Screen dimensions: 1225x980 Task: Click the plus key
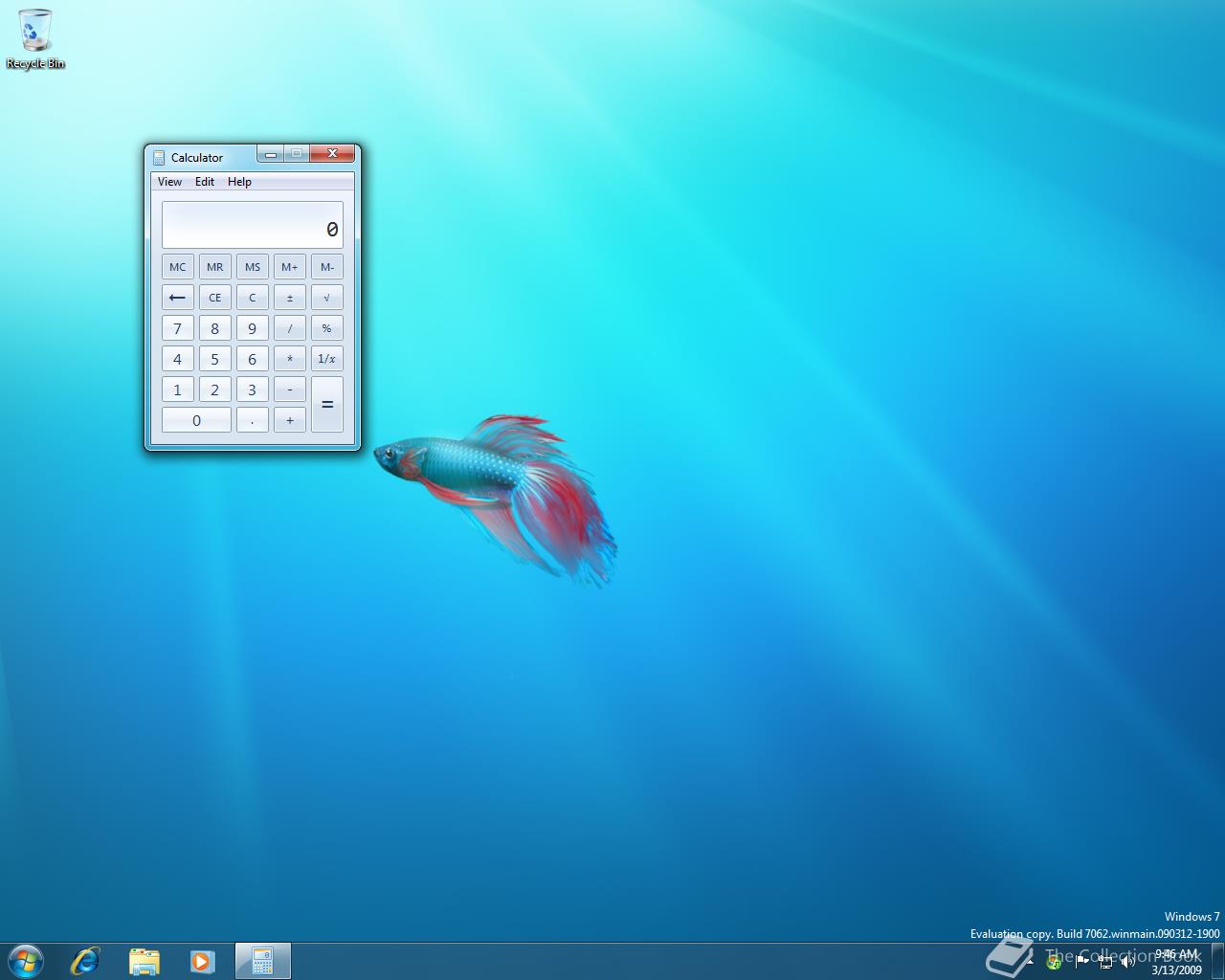[x=290, y=420]
